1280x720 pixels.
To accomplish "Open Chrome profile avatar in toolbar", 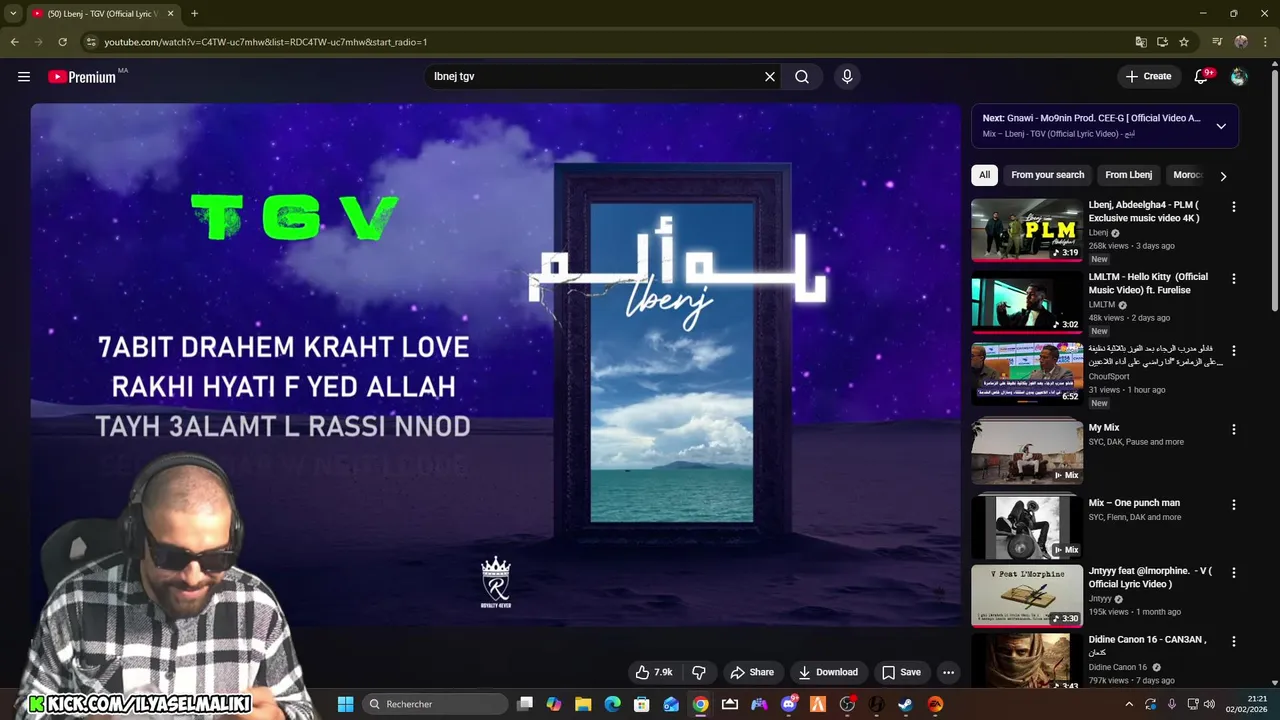I will click(x=1241, y=42).
